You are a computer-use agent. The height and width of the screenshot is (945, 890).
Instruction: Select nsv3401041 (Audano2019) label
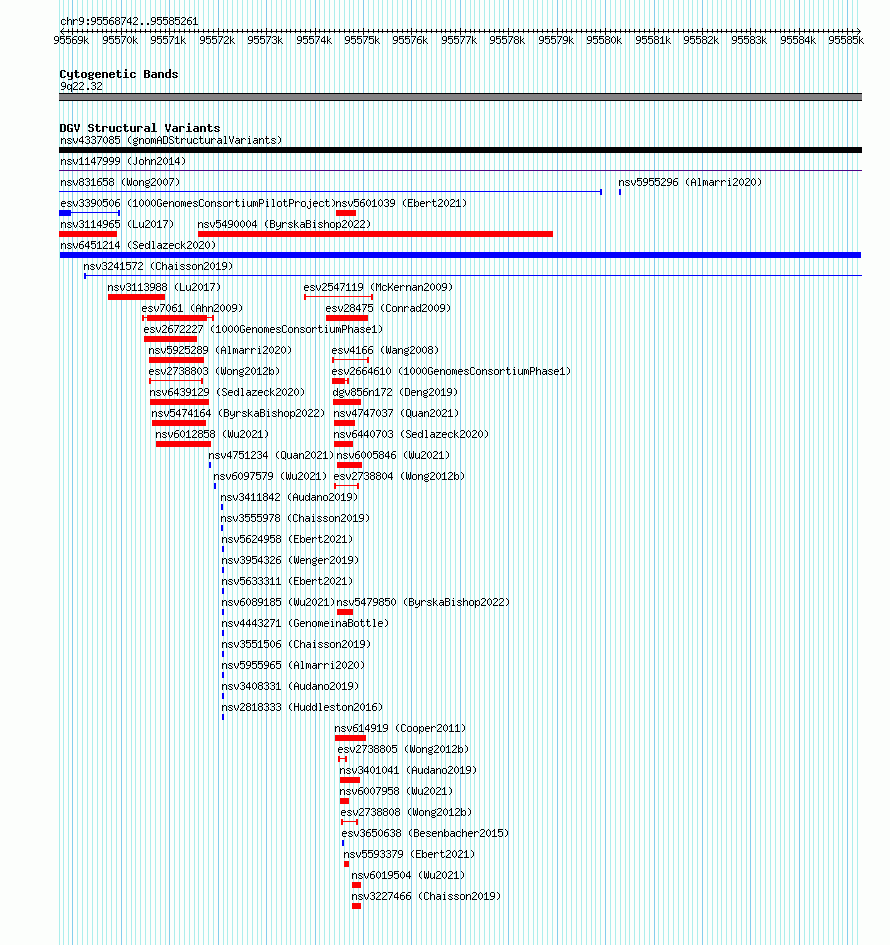[408, 771]
